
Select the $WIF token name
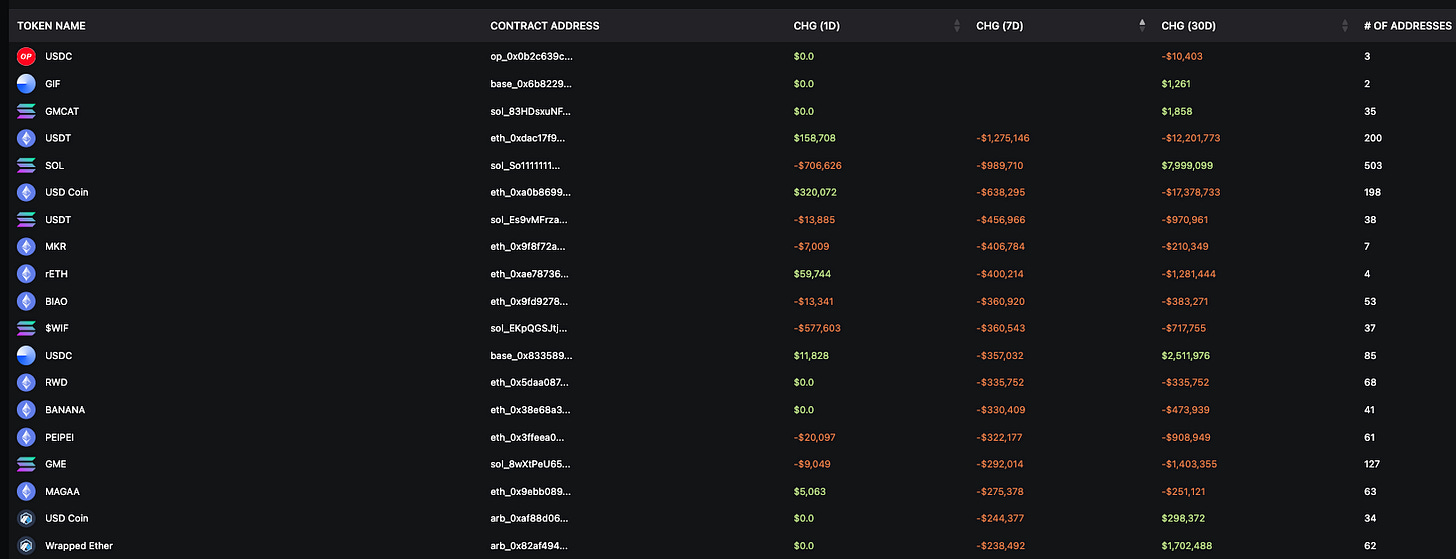pyautogui.click(x=57, y=328)
